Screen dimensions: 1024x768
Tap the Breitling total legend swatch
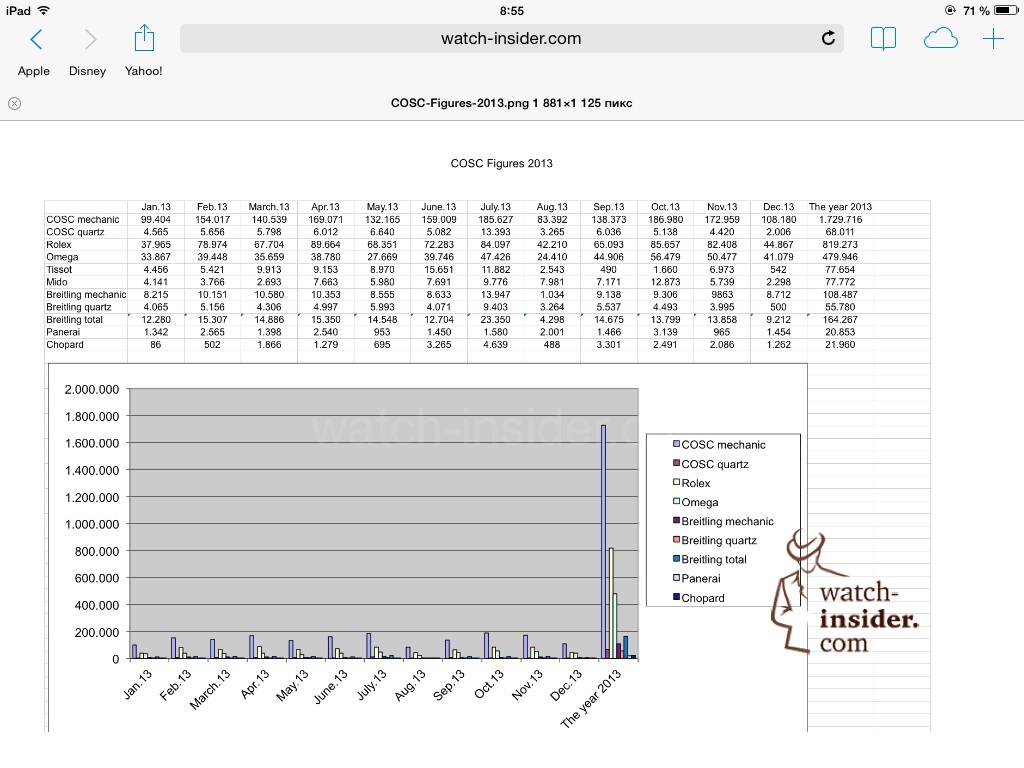click(x=677, y=559)
